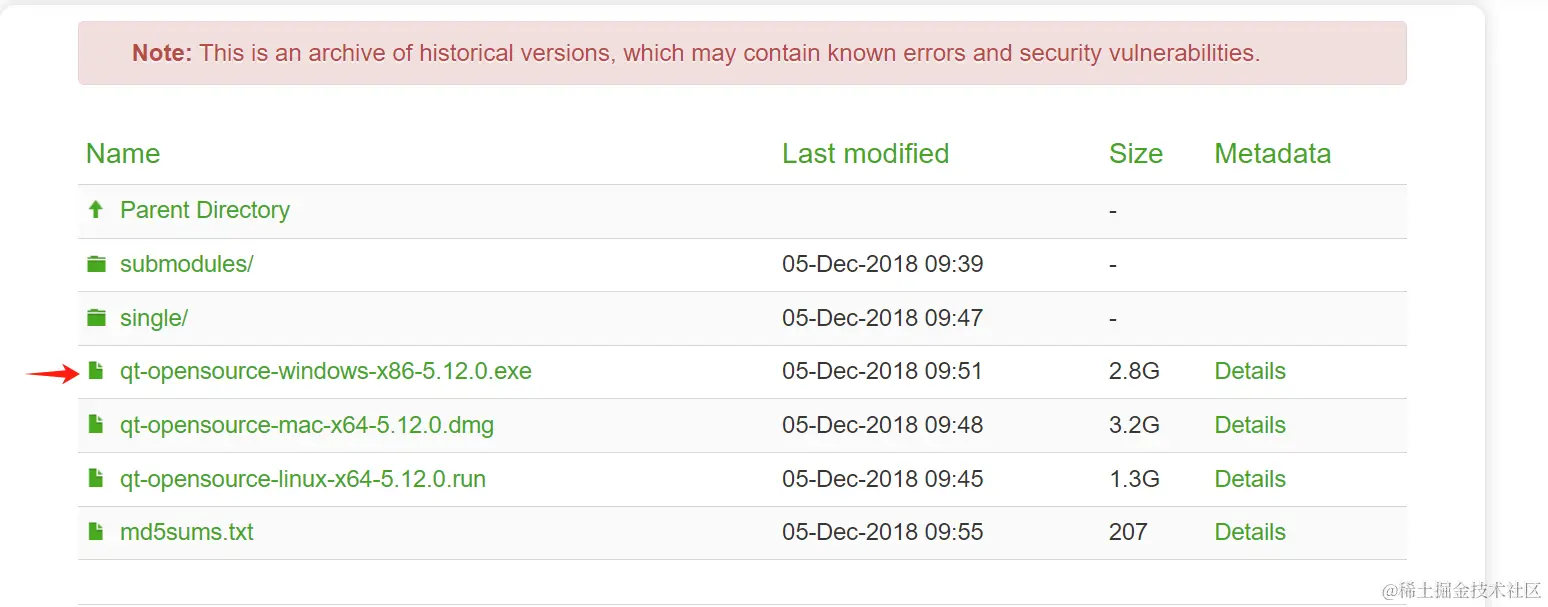Screen dimensions: 1548x607
Task: Click the file icon beside the linux run file
Action: coord(96,479)
